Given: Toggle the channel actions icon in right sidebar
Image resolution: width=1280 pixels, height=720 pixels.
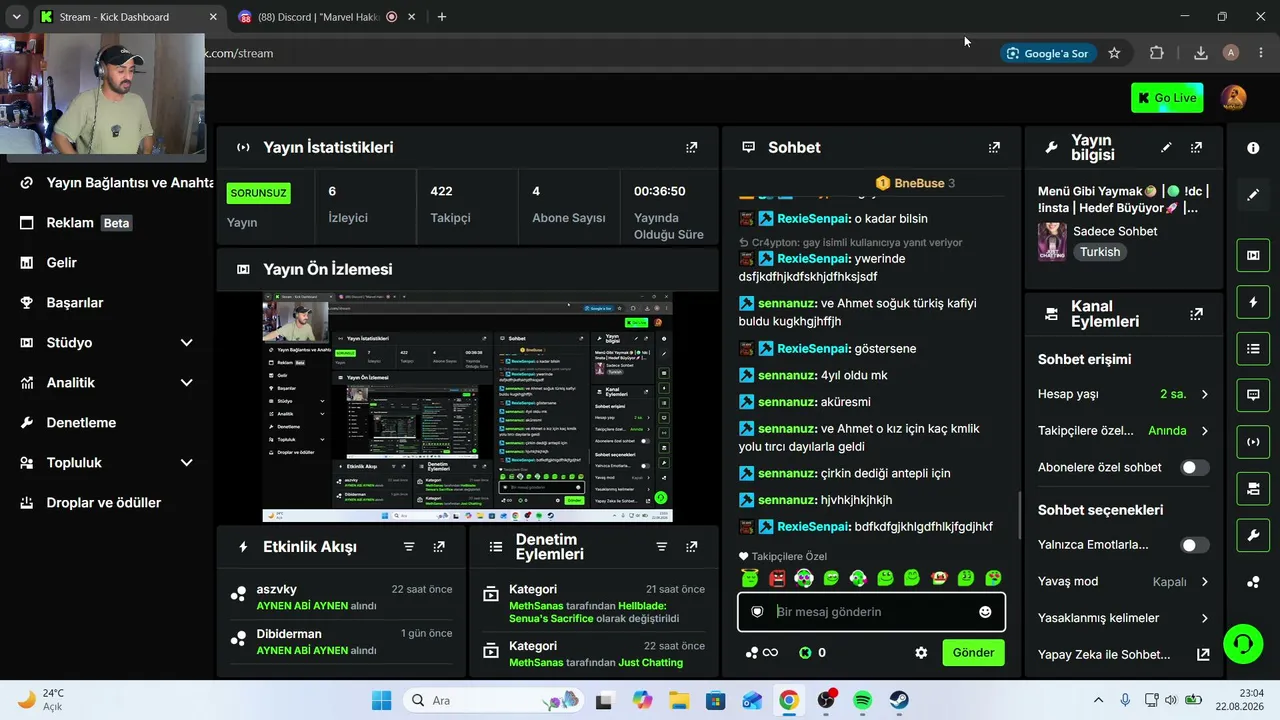Looking at the screenshot, I should coord(1253,489).
